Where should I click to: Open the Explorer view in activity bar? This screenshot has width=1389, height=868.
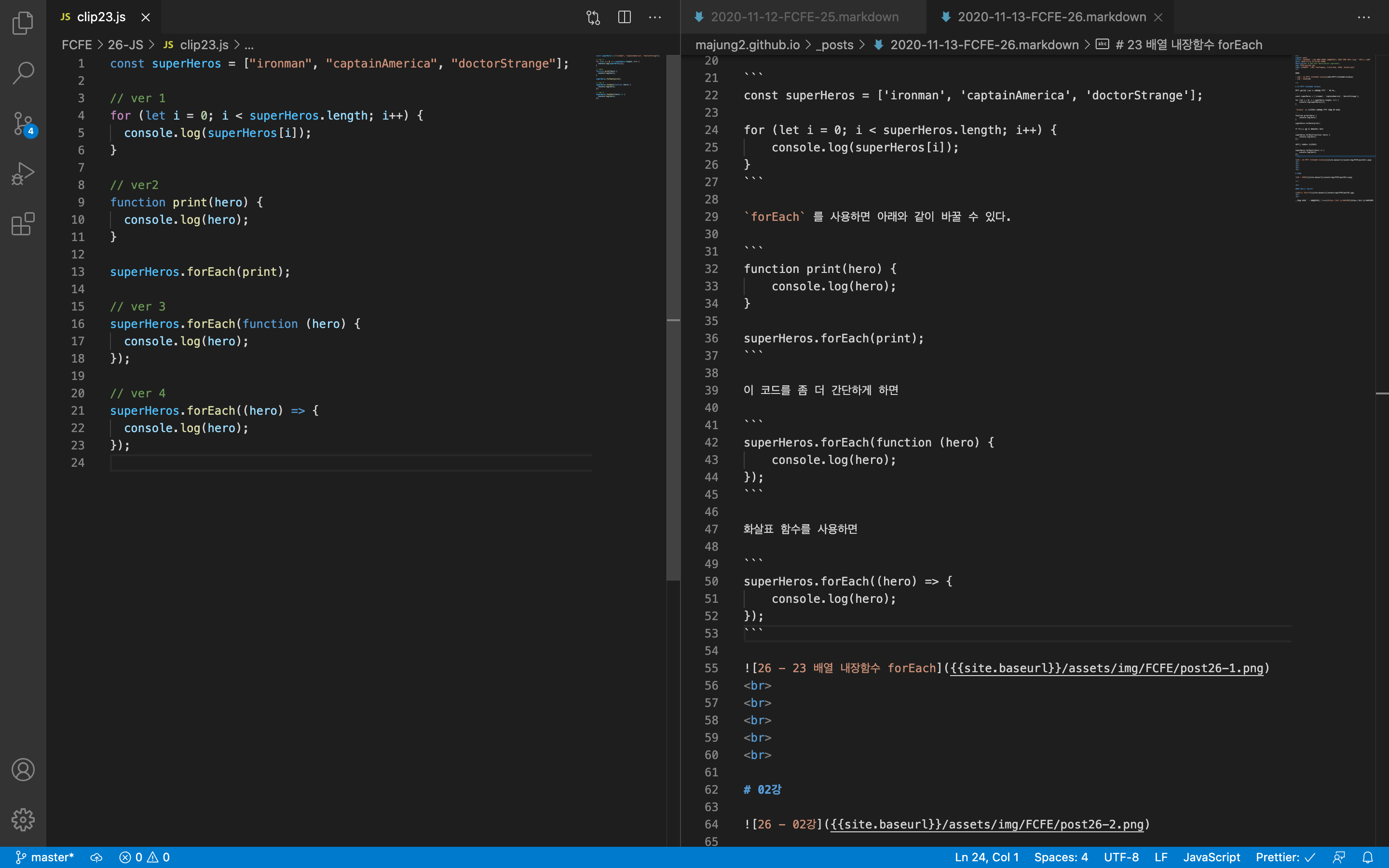(x=23, y=23)
